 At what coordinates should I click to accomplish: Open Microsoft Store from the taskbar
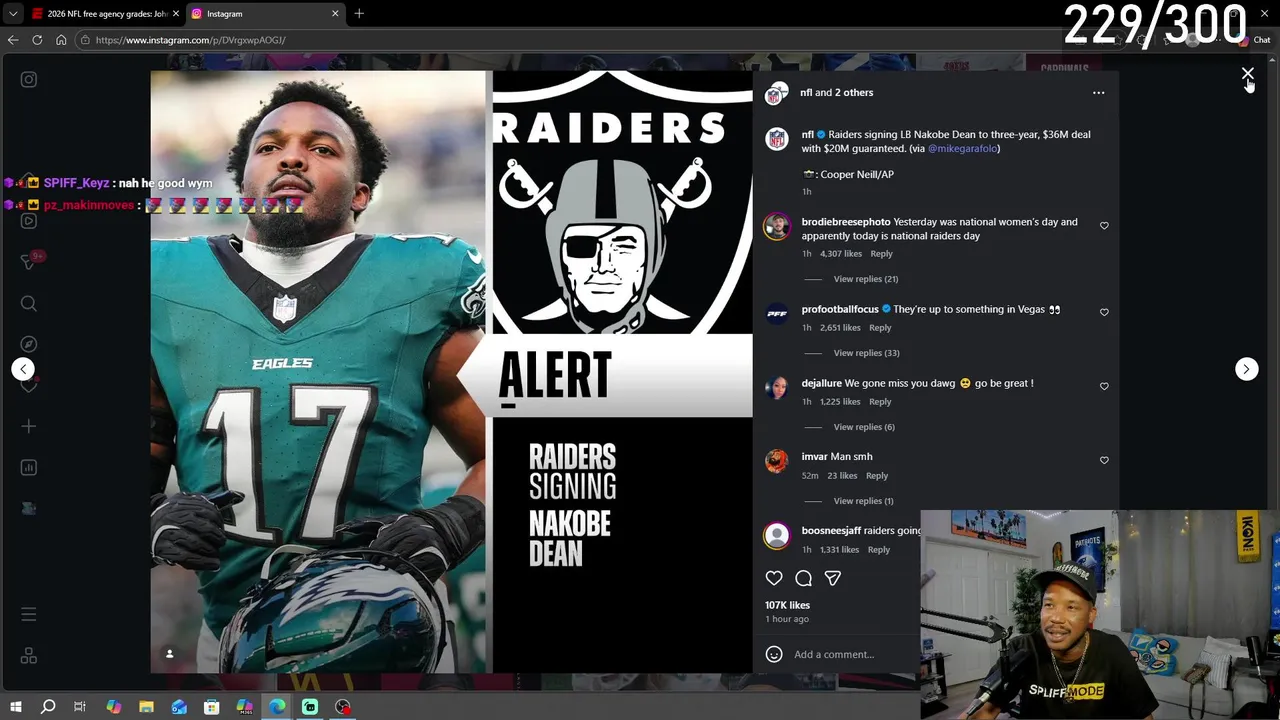pos(211,707)
